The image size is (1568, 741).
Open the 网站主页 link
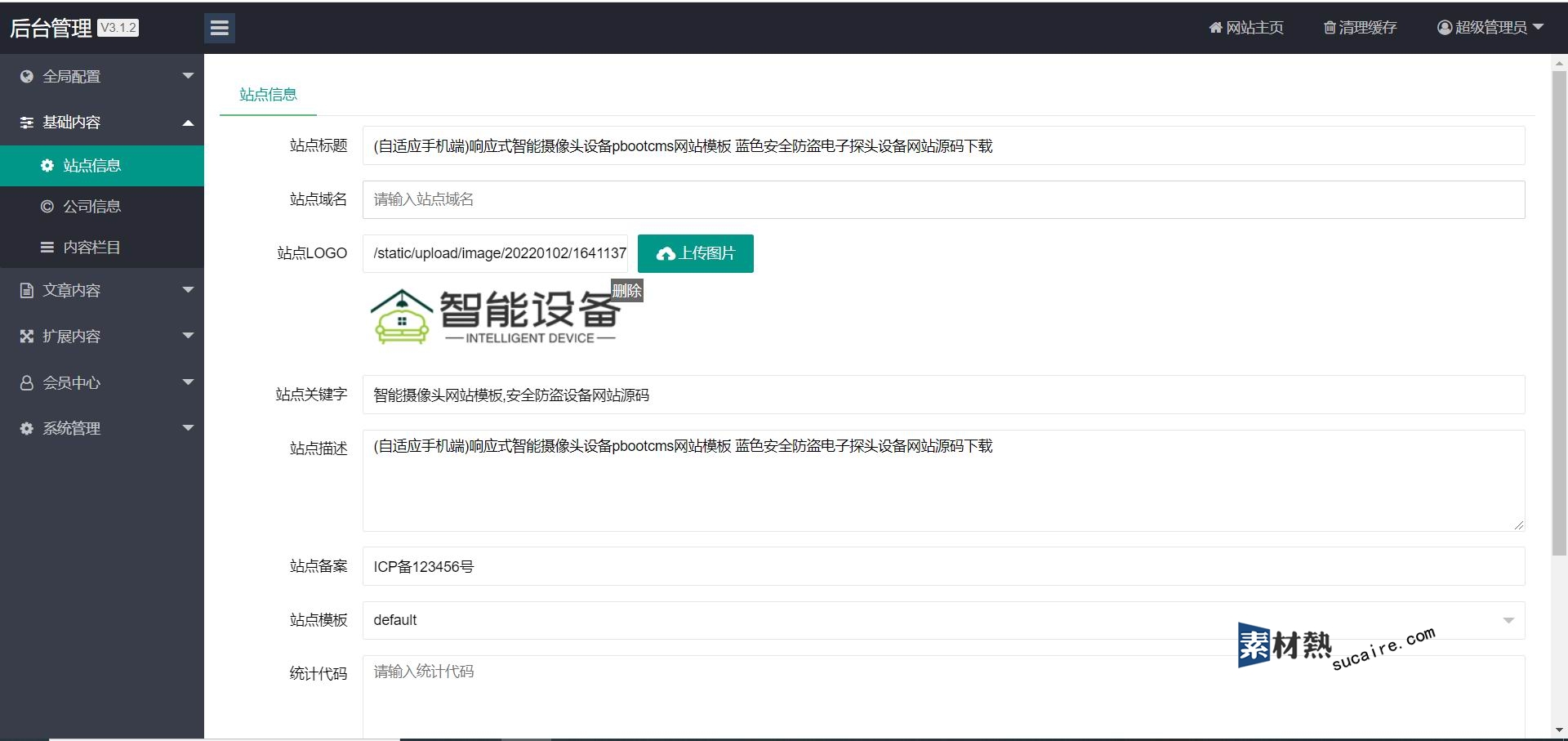pyautogui.click(x=1246, y=28)
